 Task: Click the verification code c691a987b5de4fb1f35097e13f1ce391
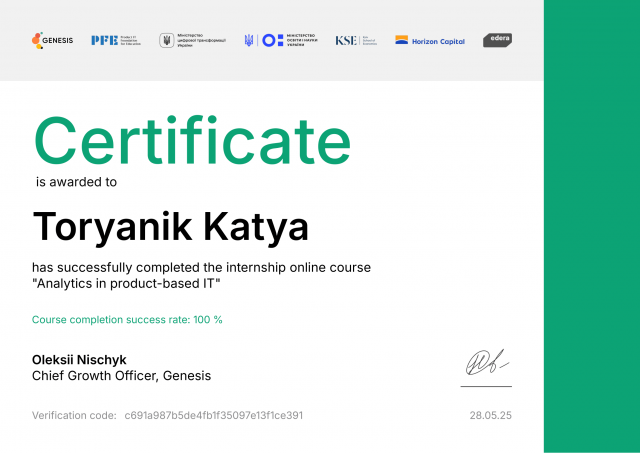point(213,415)
